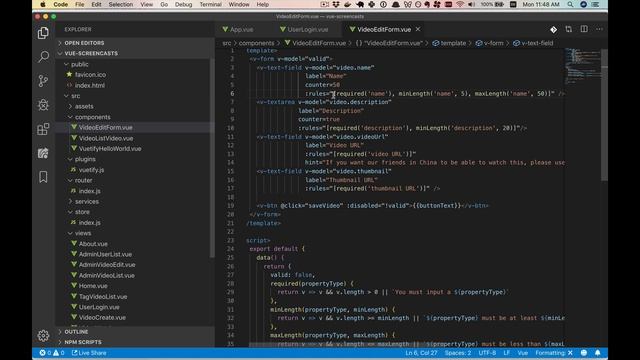Open the Debug view icon
The width and height of the screenshot is (640, 360).
point(43,105)
